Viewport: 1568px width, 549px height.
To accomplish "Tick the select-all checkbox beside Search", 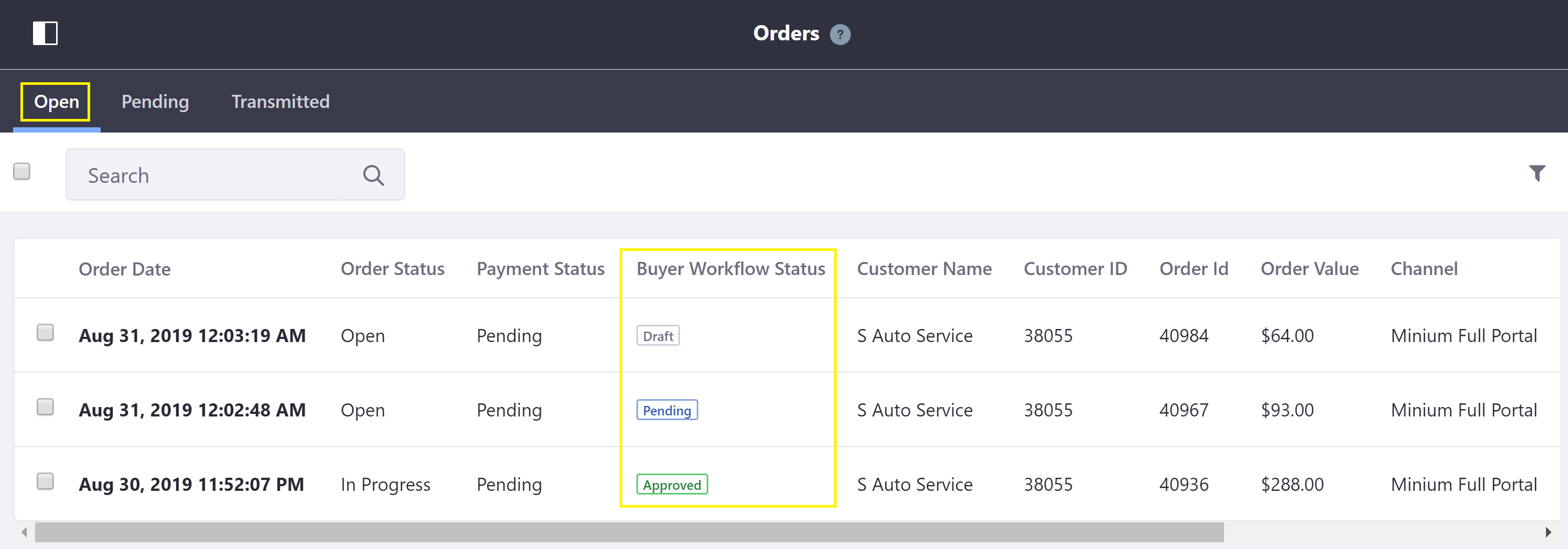I will pyautogui.click(x=22, y=171).
